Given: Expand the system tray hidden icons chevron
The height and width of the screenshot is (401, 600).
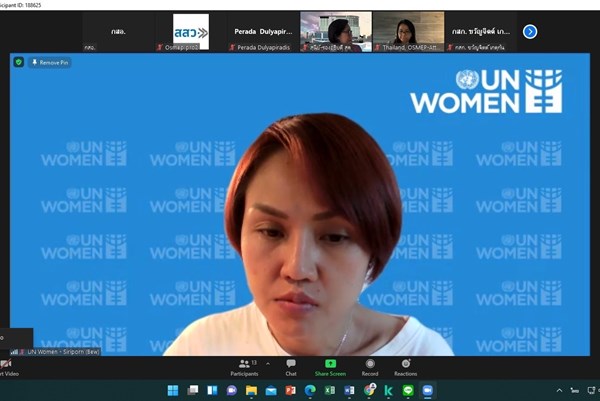Looking at the screenshot, I should (559, 390).
